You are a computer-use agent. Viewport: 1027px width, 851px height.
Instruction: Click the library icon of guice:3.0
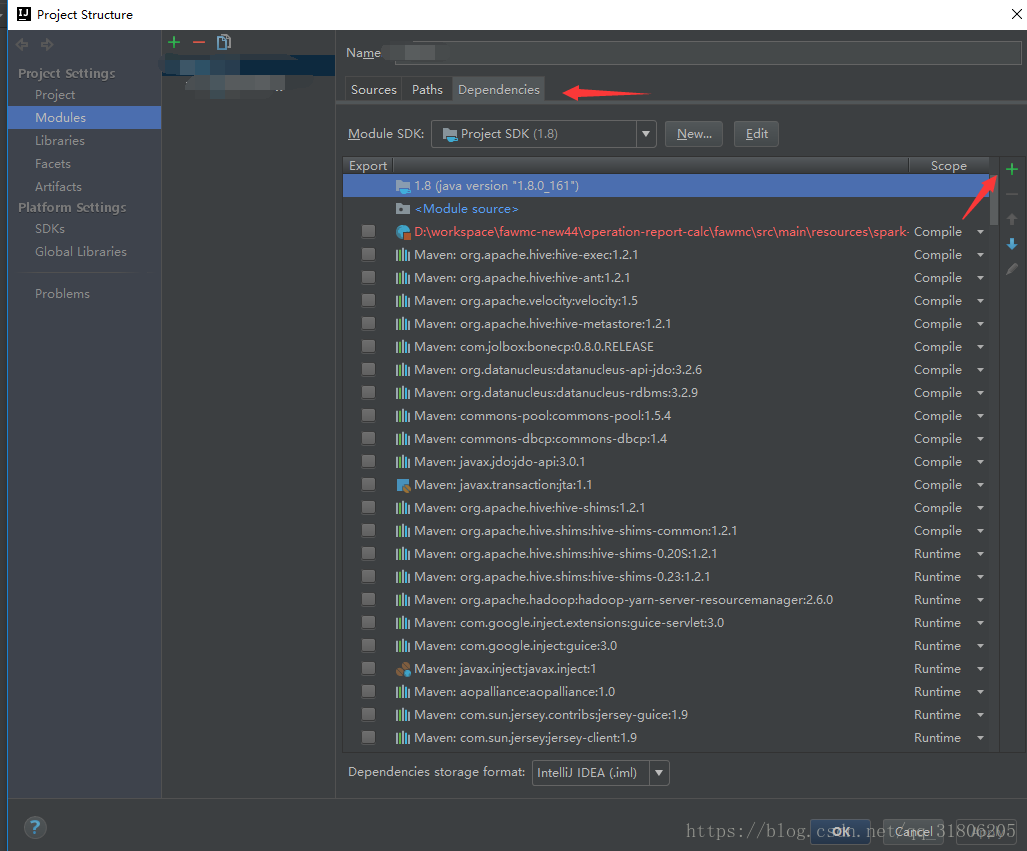tap(403, 646)
